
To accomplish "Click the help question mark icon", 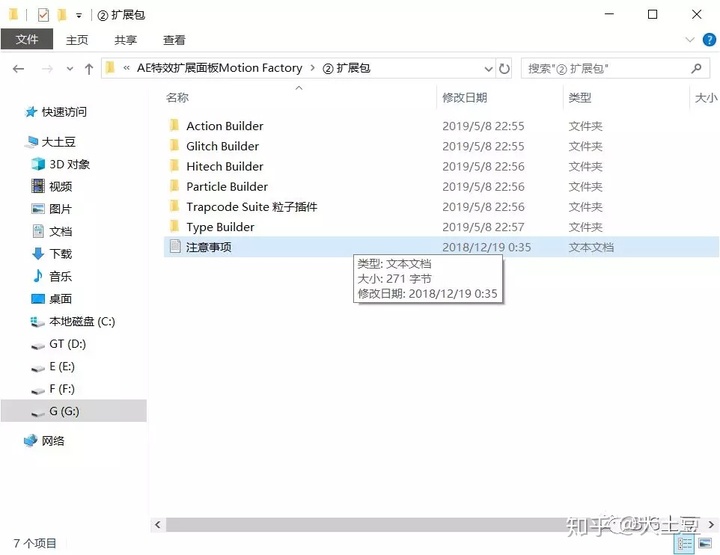I will [709, 40].
